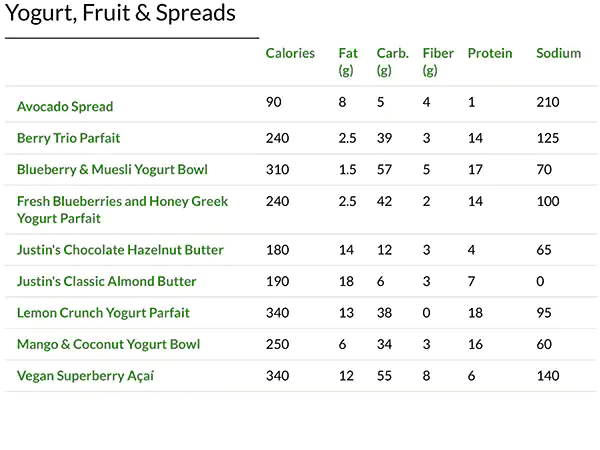The image size is (600, 450).
Task: Select the 57 carb value for Blueberry & Muesli
Action: pyautogui.click(x=384, y=170)
